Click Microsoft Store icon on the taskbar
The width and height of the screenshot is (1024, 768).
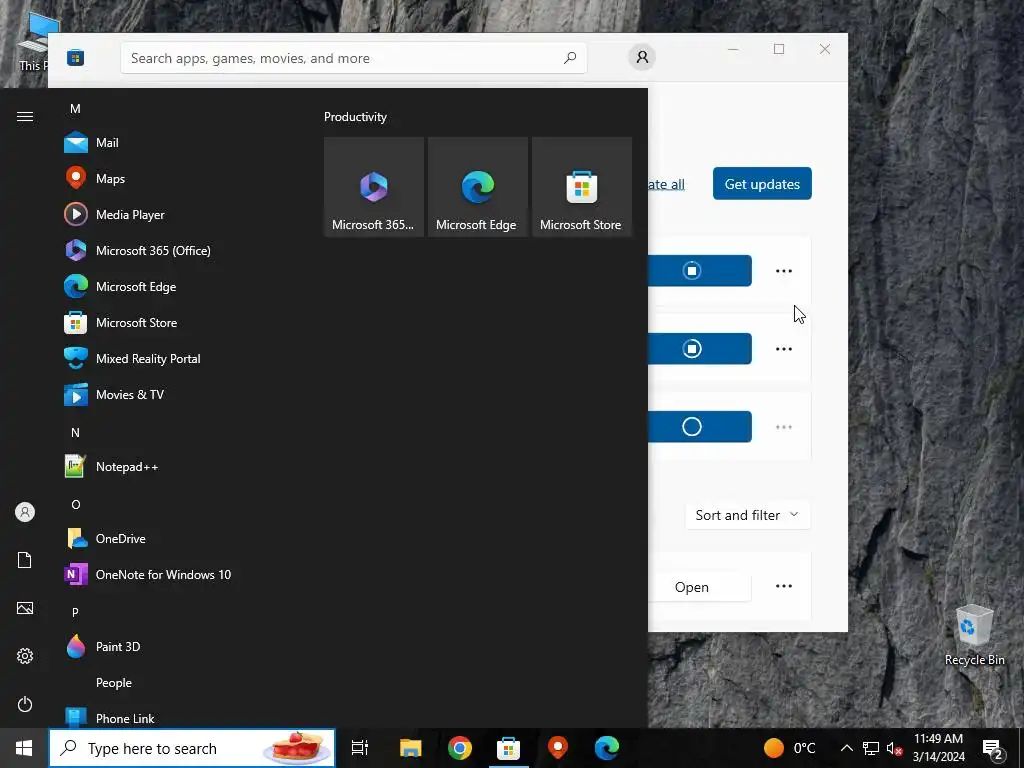(x=508, y=748)
